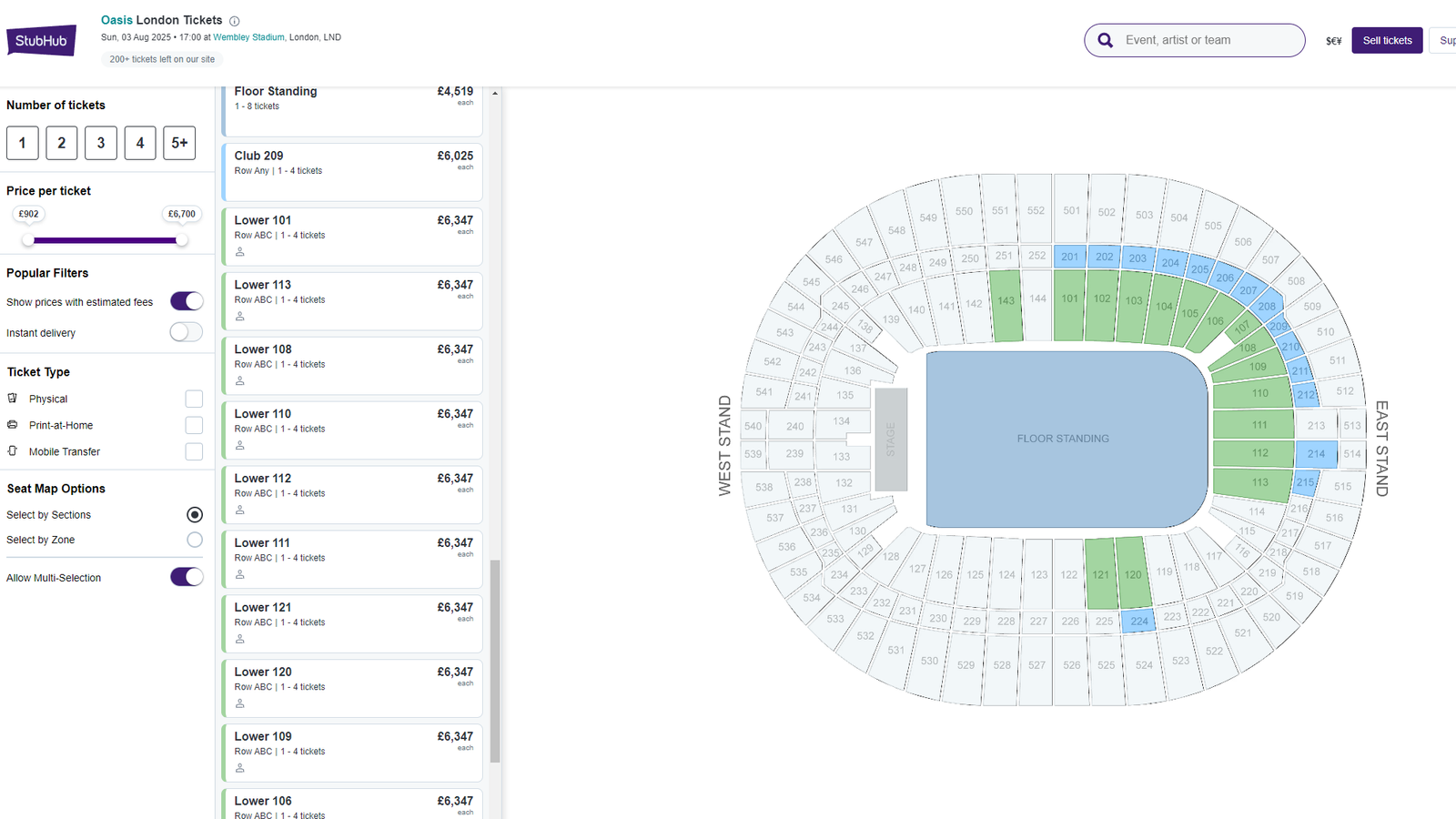
Task: Open the currency selector
Action: 1333,41
